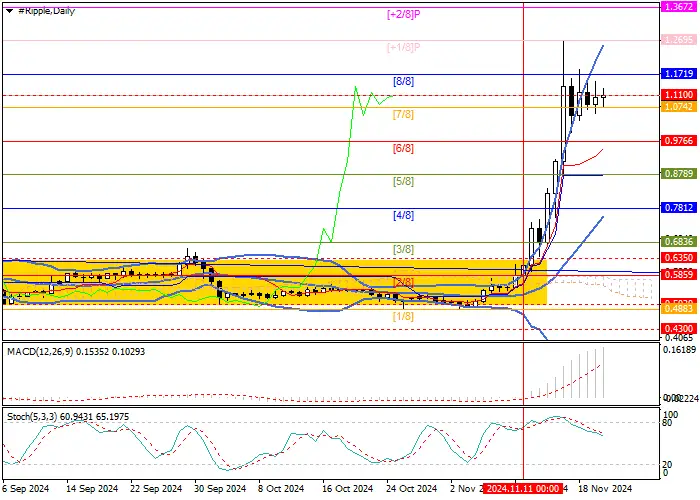
Task: Click the 0.9766 price tag
Action: coord(679,141)
